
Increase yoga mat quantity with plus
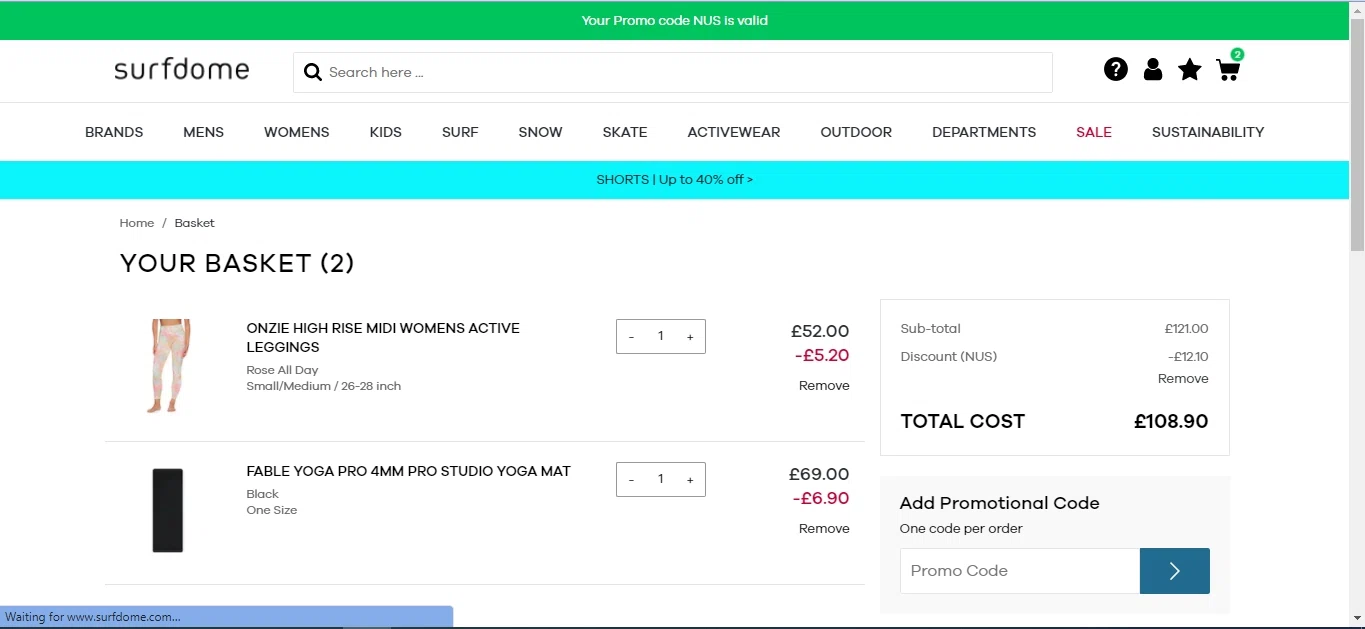690,480
